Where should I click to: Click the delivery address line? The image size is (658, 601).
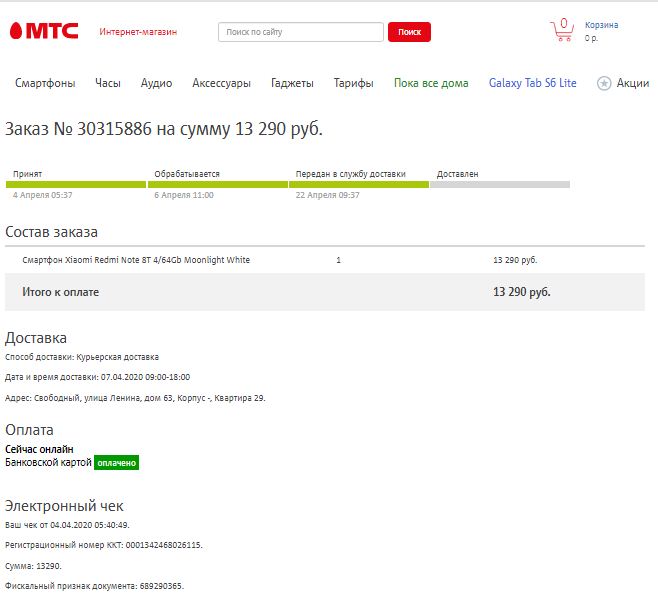(135, 398)
